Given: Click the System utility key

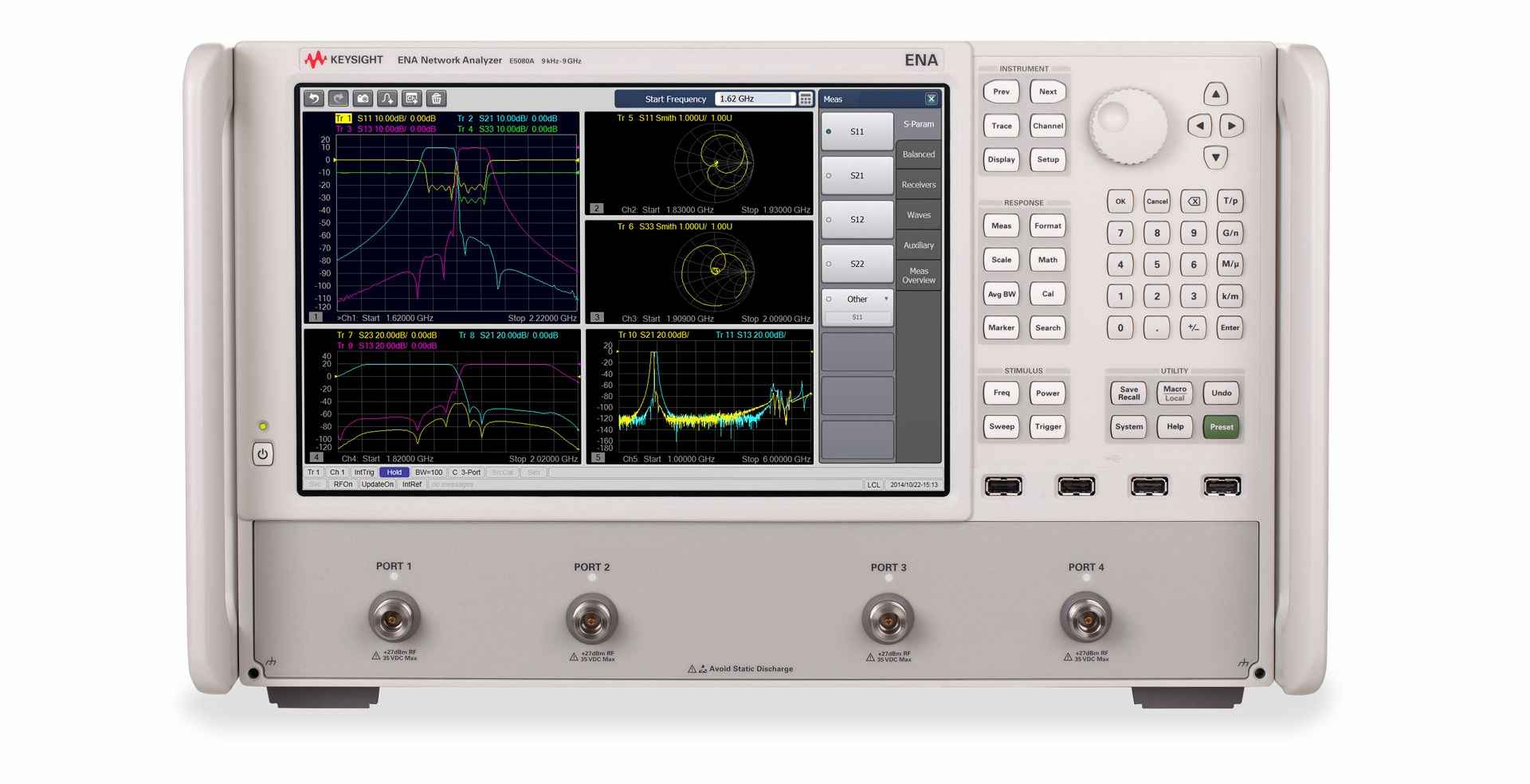Looking at the screenshot, I should pyautogui.click(x=1129, y=427).
